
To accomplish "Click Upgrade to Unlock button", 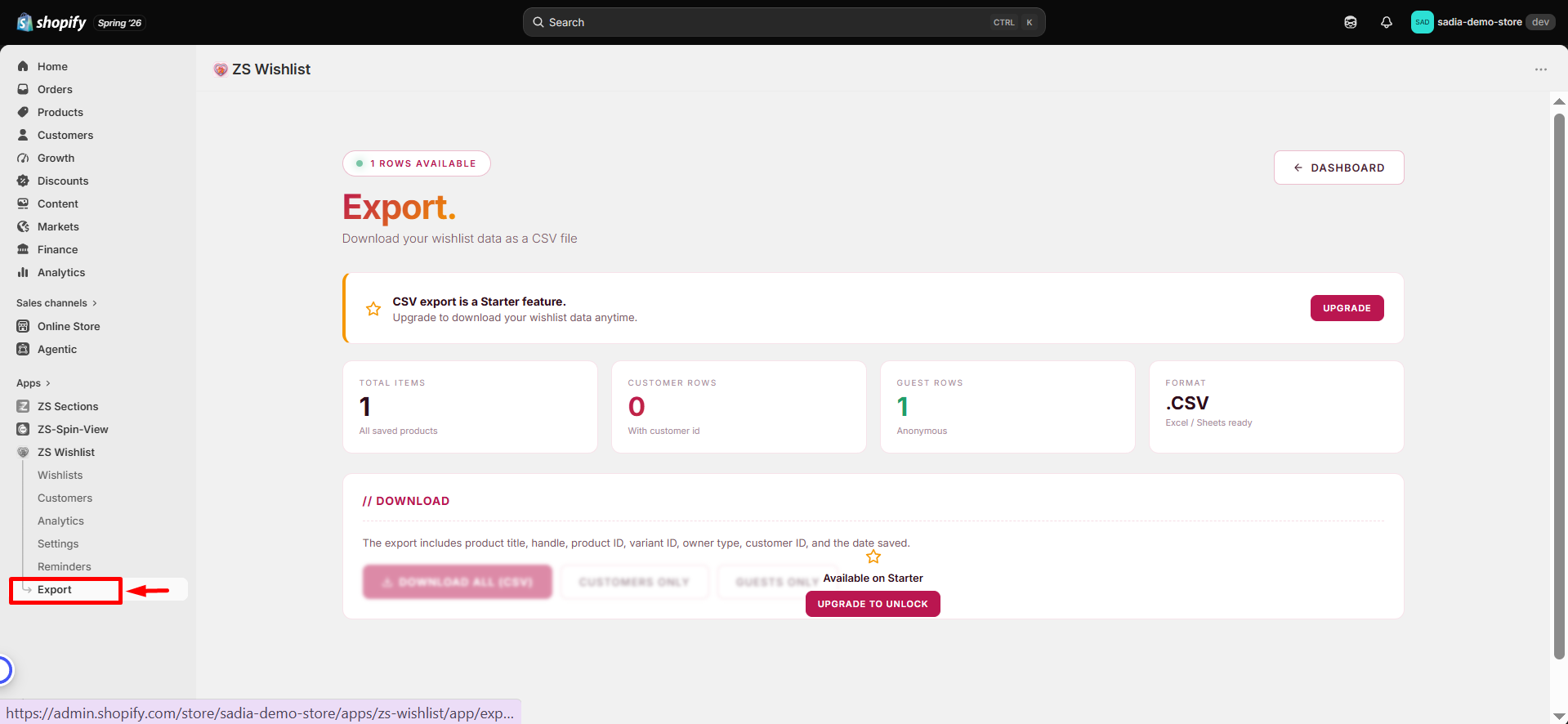I will [x=873, y=604].
